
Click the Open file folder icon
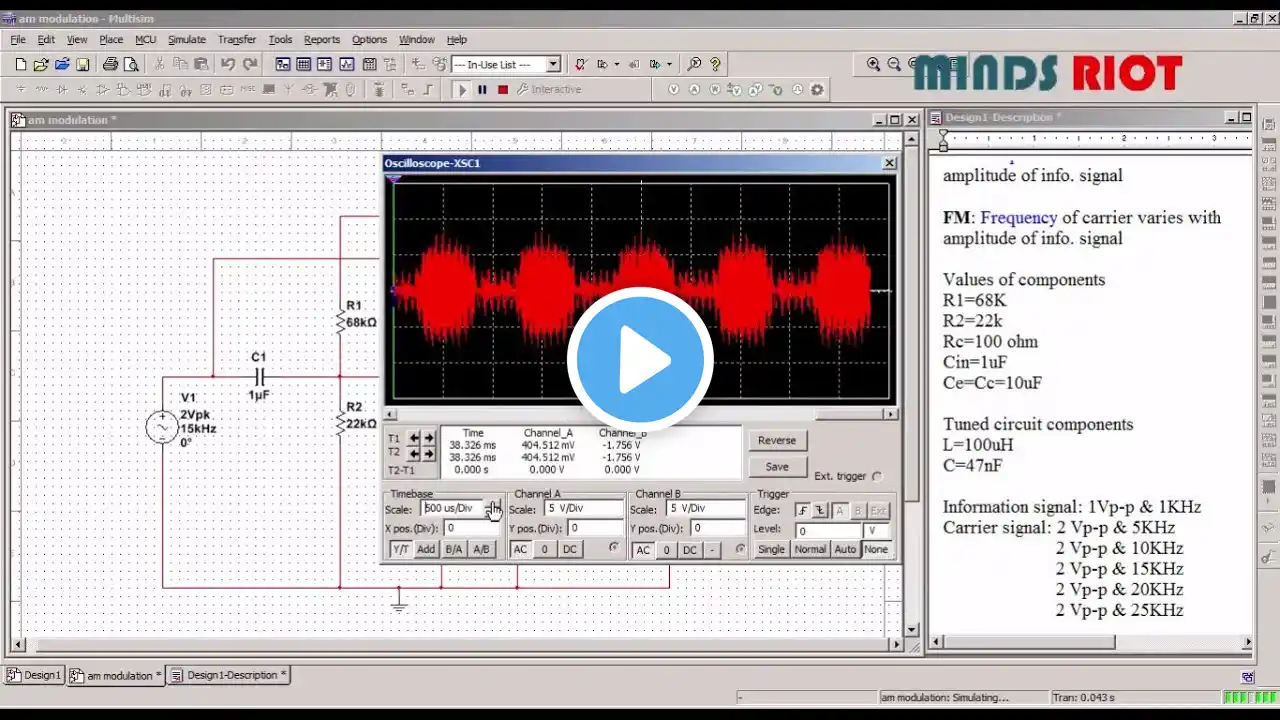(x=41, y=64)
